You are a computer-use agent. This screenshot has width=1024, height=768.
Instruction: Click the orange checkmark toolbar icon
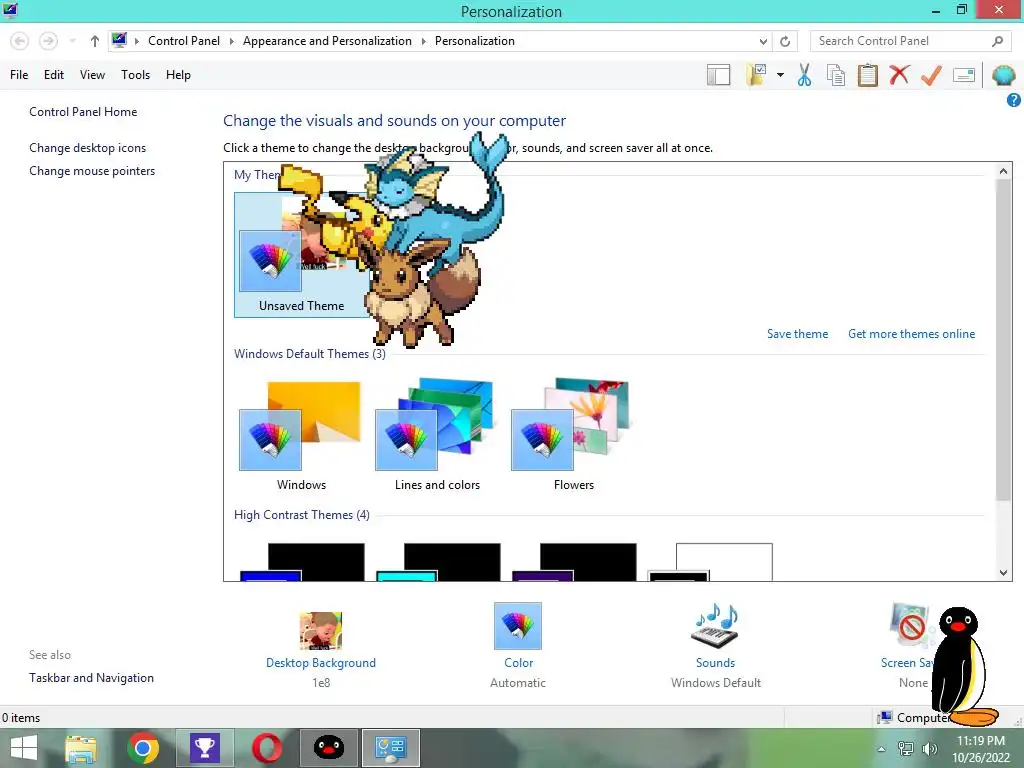point(931,75)
